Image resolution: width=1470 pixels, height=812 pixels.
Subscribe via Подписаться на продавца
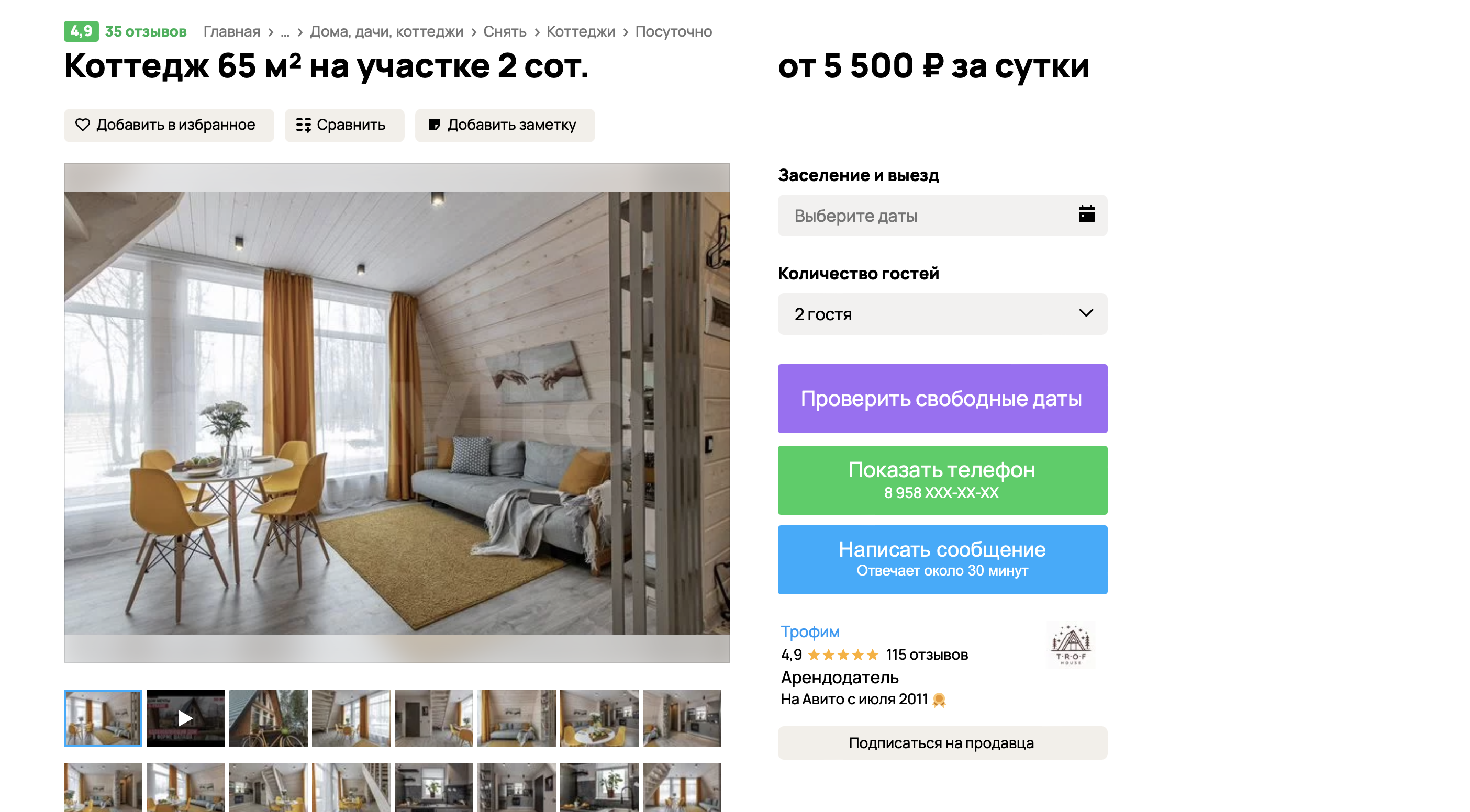click(942, 743)
